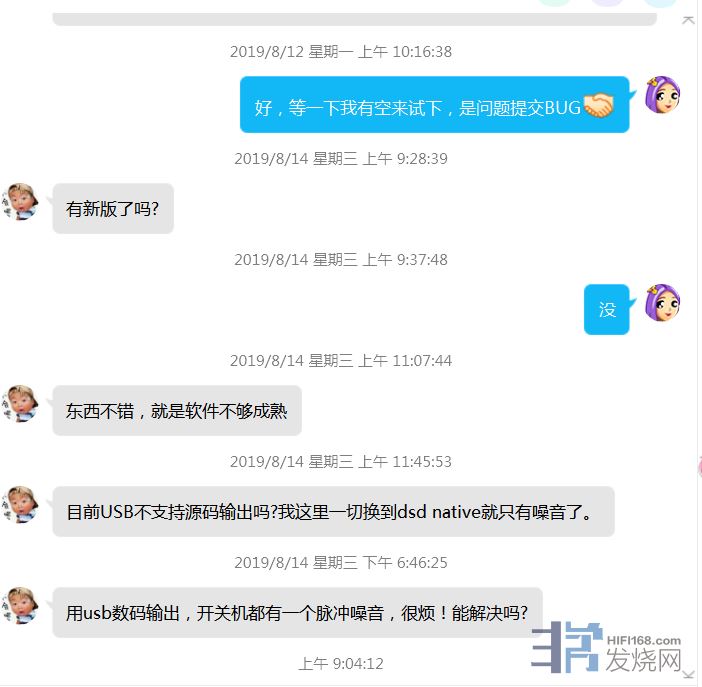The height and width of the screenshot is (687, 702).
Task: Click the handshake emoji in the blue bubble
Action: coord(599,106)
